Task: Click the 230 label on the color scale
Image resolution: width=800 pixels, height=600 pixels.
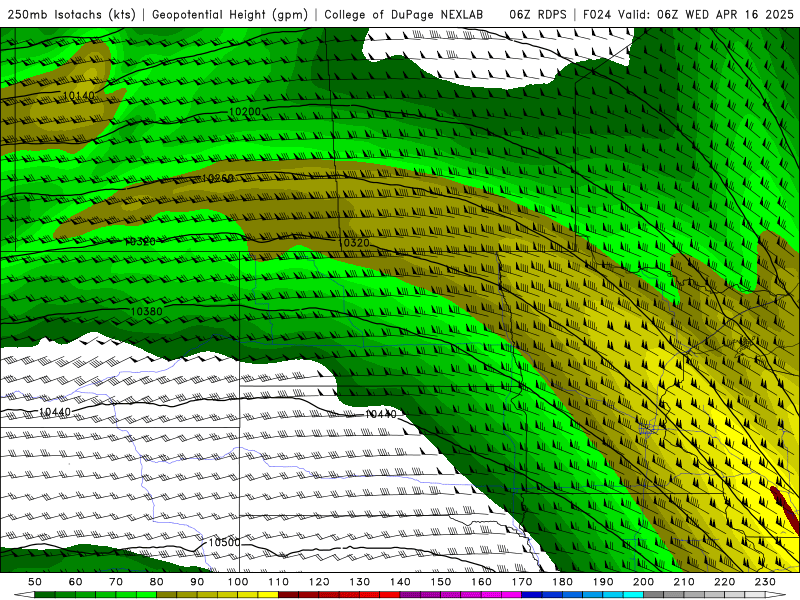Action: pyautogui.click(x=765, y=582)
